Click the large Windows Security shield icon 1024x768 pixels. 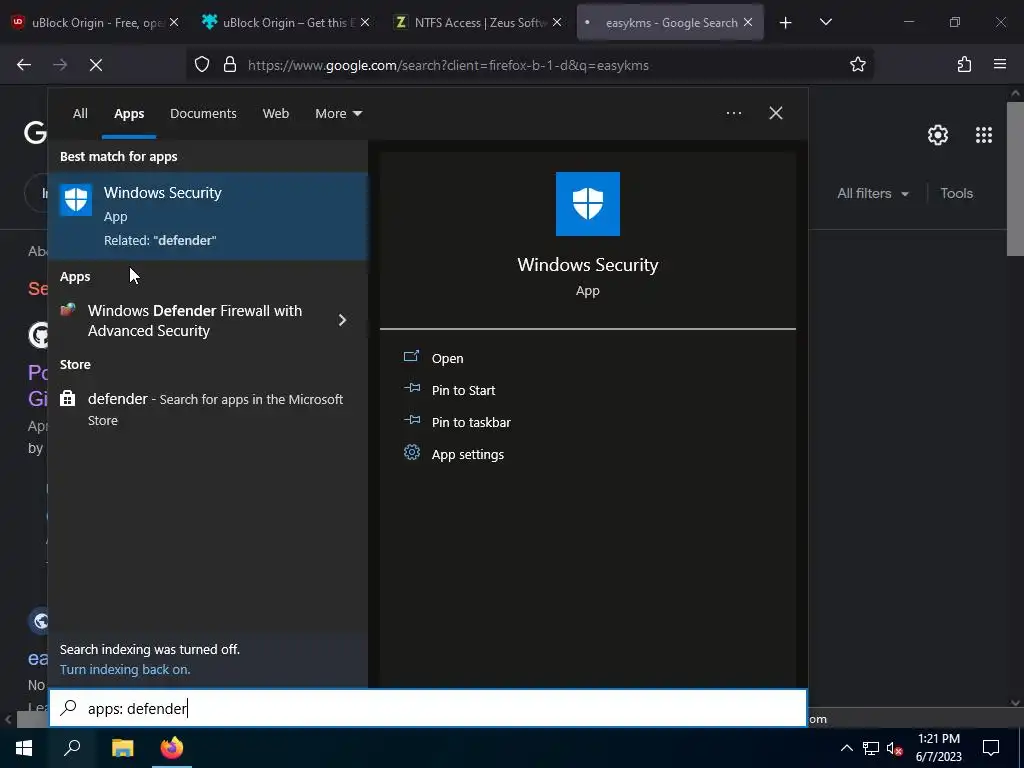point(588,204)
